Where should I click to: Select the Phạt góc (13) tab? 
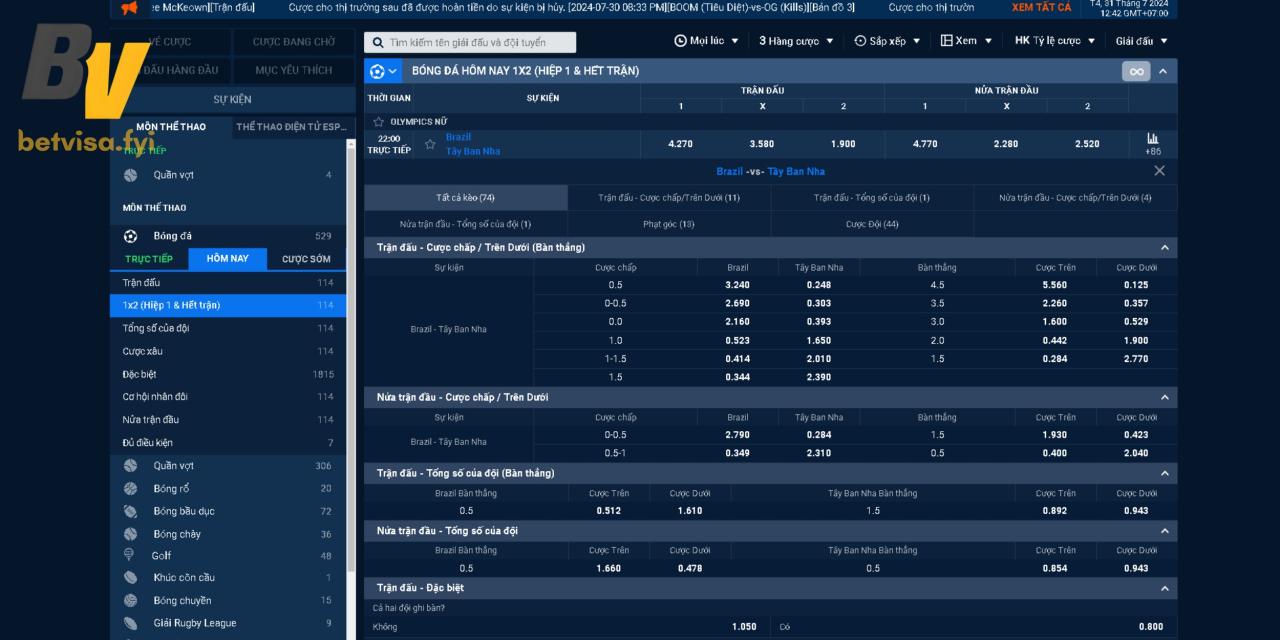[668, 224]
